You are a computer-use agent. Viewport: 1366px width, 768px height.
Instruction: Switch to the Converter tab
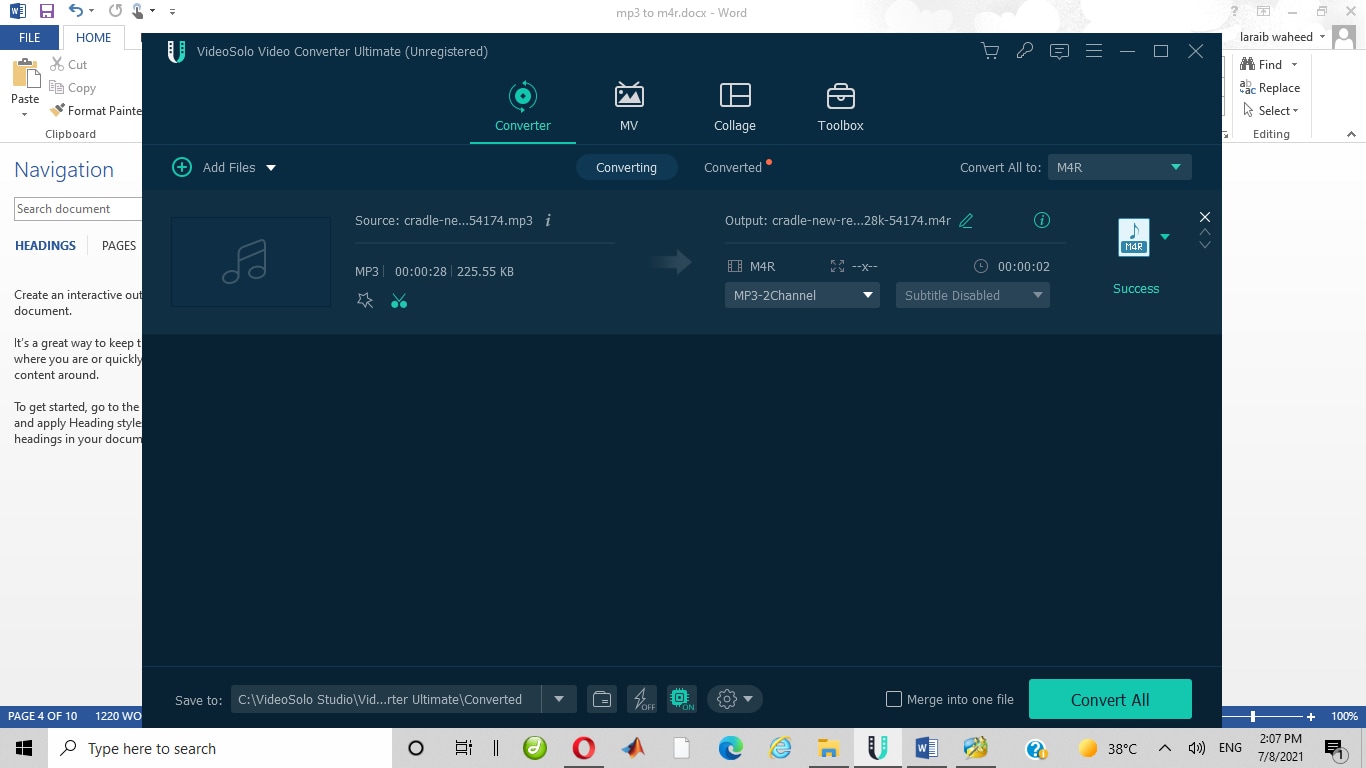click(523, 107)
